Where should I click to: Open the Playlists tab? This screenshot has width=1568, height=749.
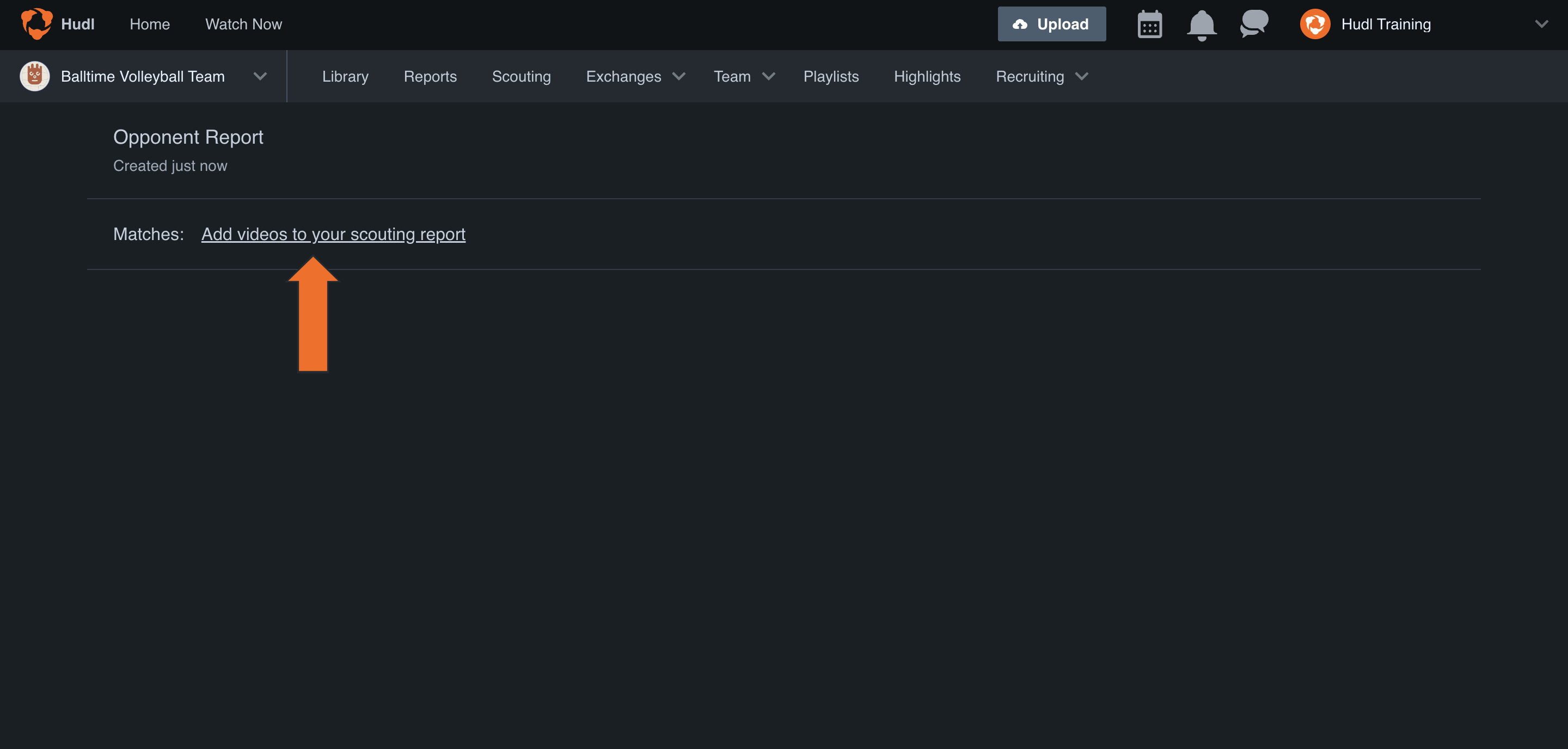click(831, 76)
